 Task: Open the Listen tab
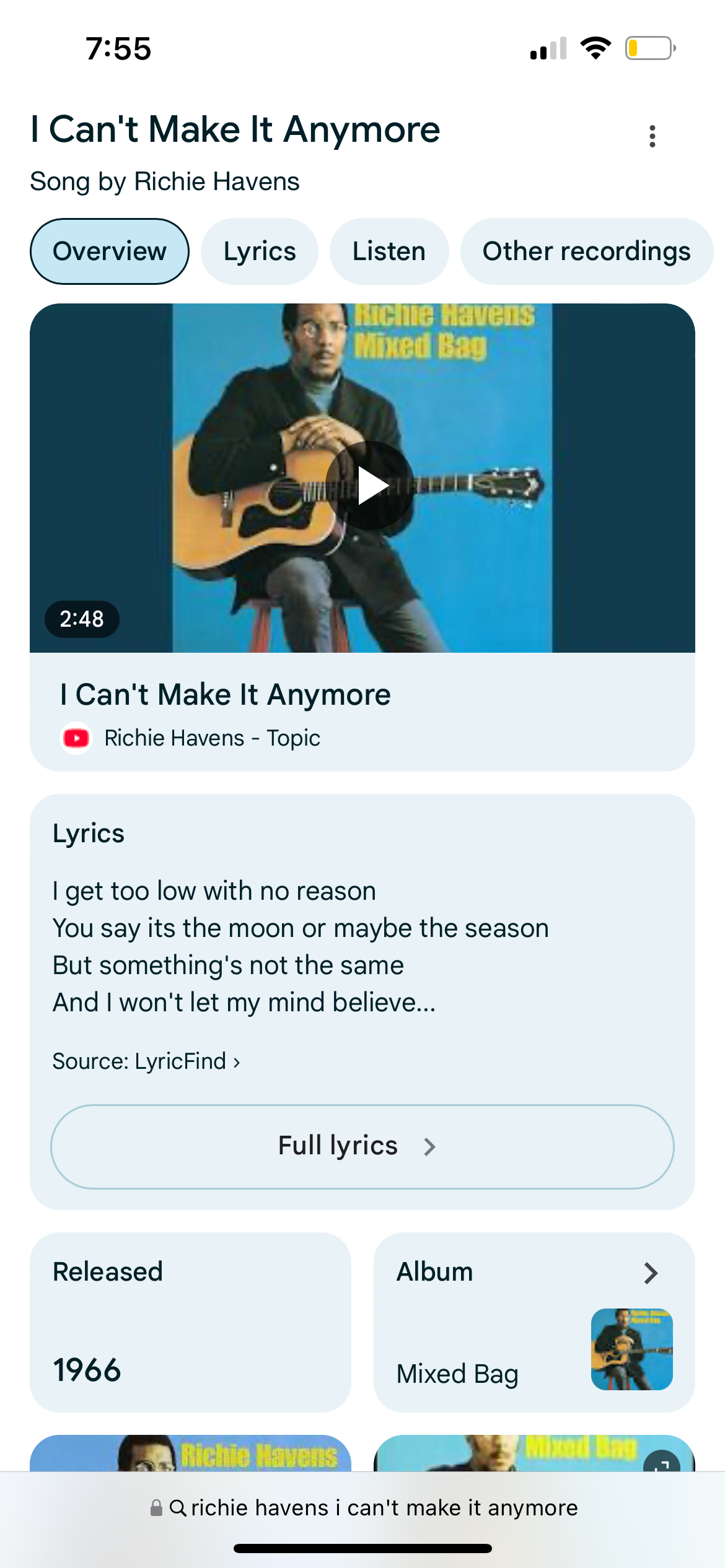[389, 251]
